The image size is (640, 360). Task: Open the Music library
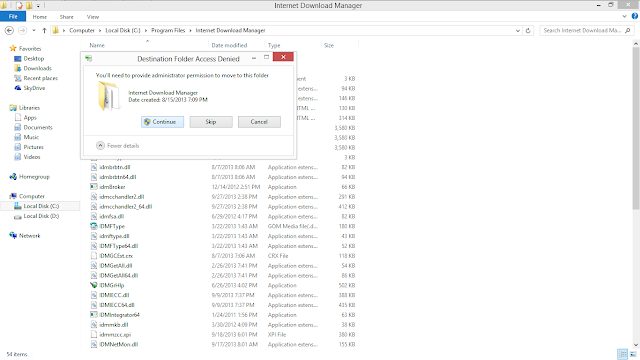click(x=31, y=137)
